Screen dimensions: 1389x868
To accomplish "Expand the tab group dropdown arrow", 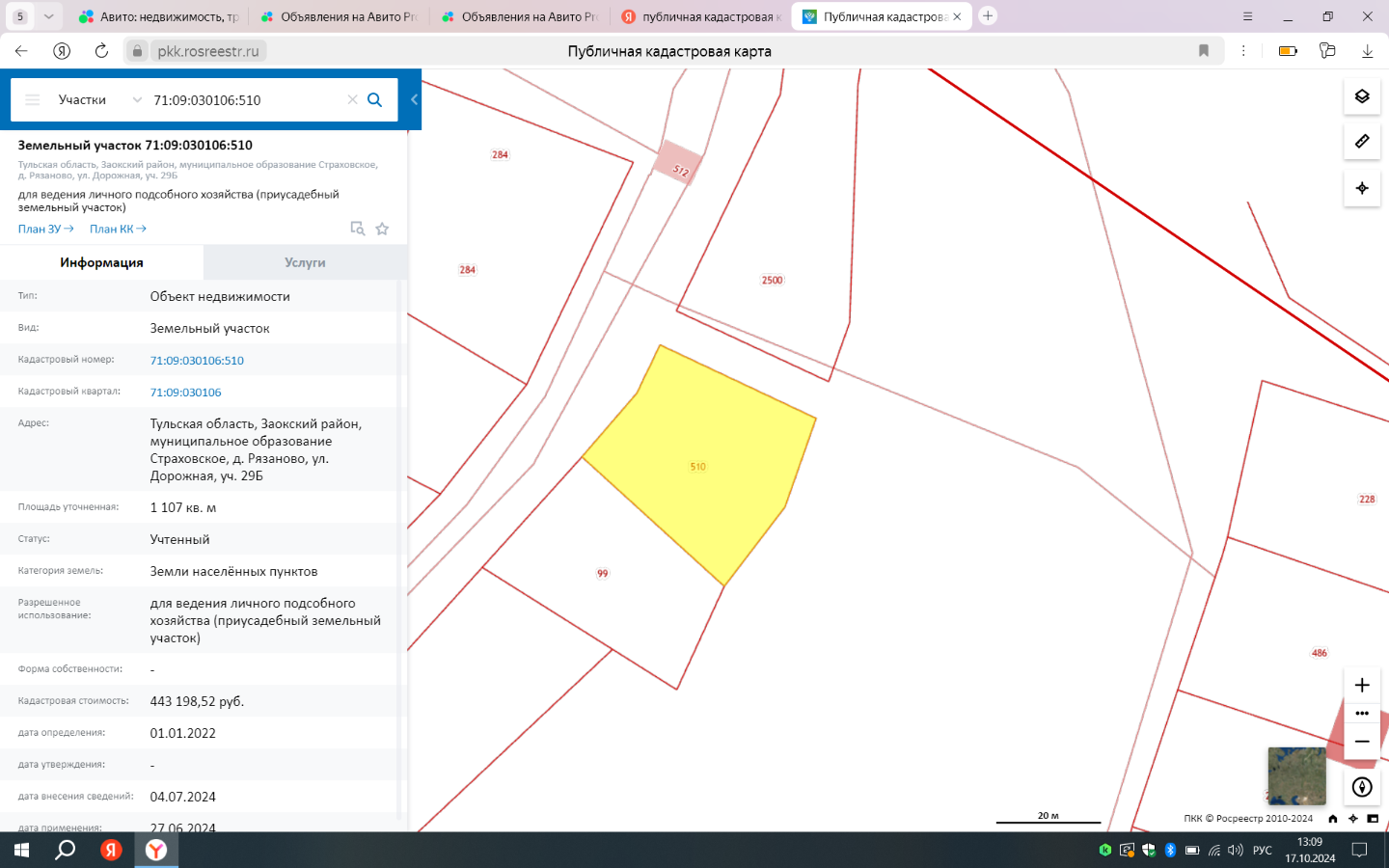I will (48, 16).
